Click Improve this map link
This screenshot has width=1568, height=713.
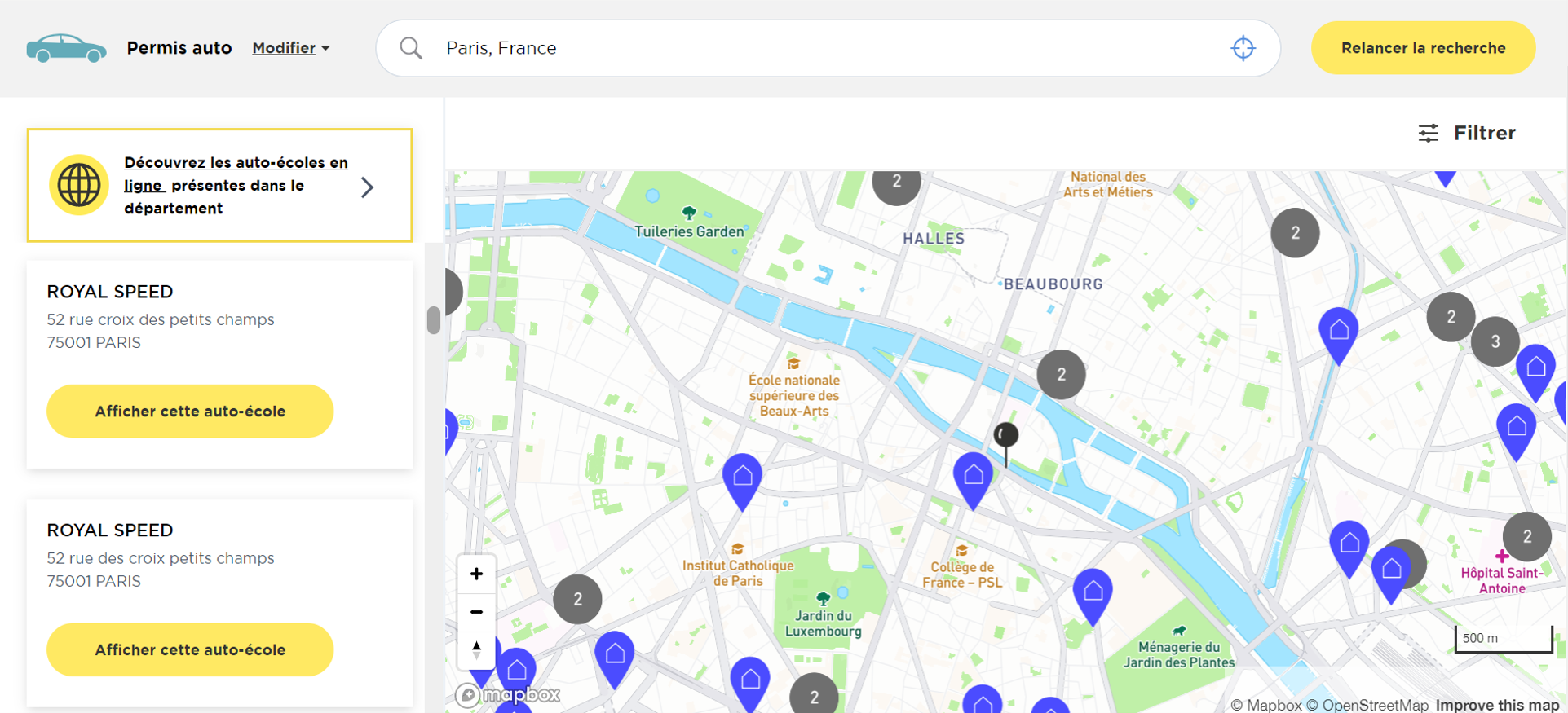tap(1497, 705)
